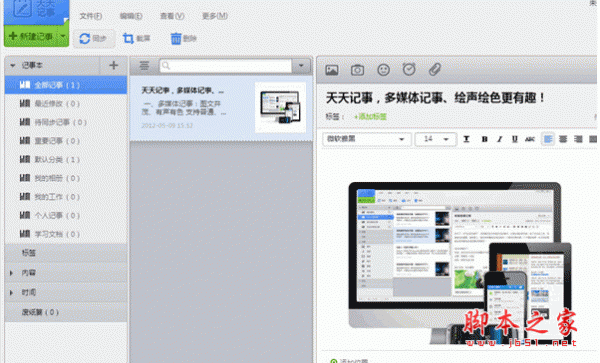The width and height of the screenshot is (600, 363).
Task: Select 个人记事 (0) in the sidebar
Action: (x=66, y=216)
